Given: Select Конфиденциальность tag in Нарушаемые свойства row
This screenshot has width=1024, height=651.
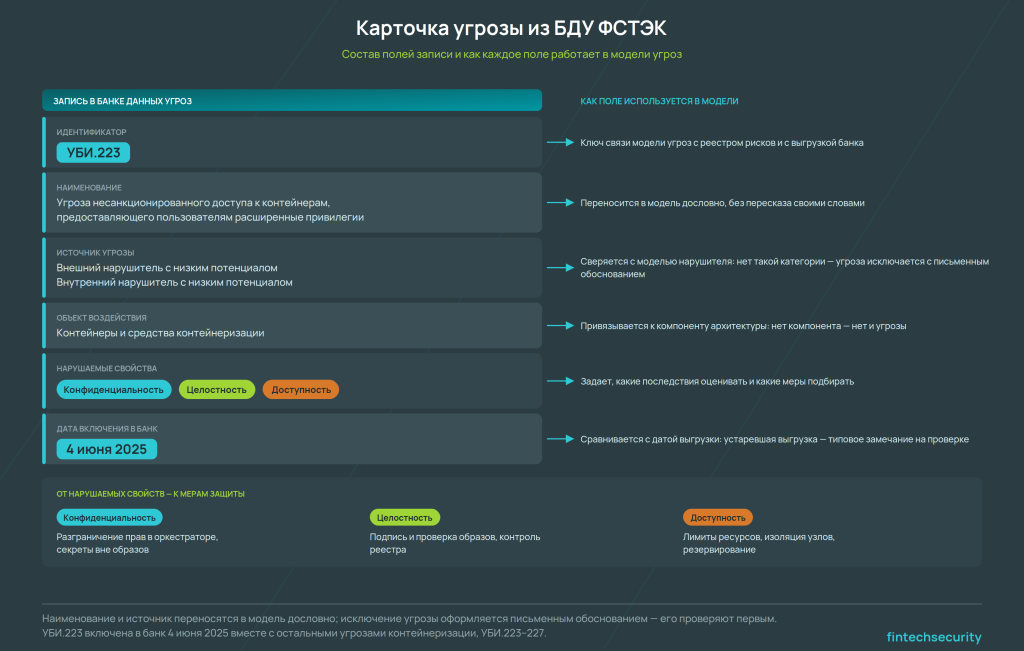Looking at the screenshot, I should pos(114,390).
